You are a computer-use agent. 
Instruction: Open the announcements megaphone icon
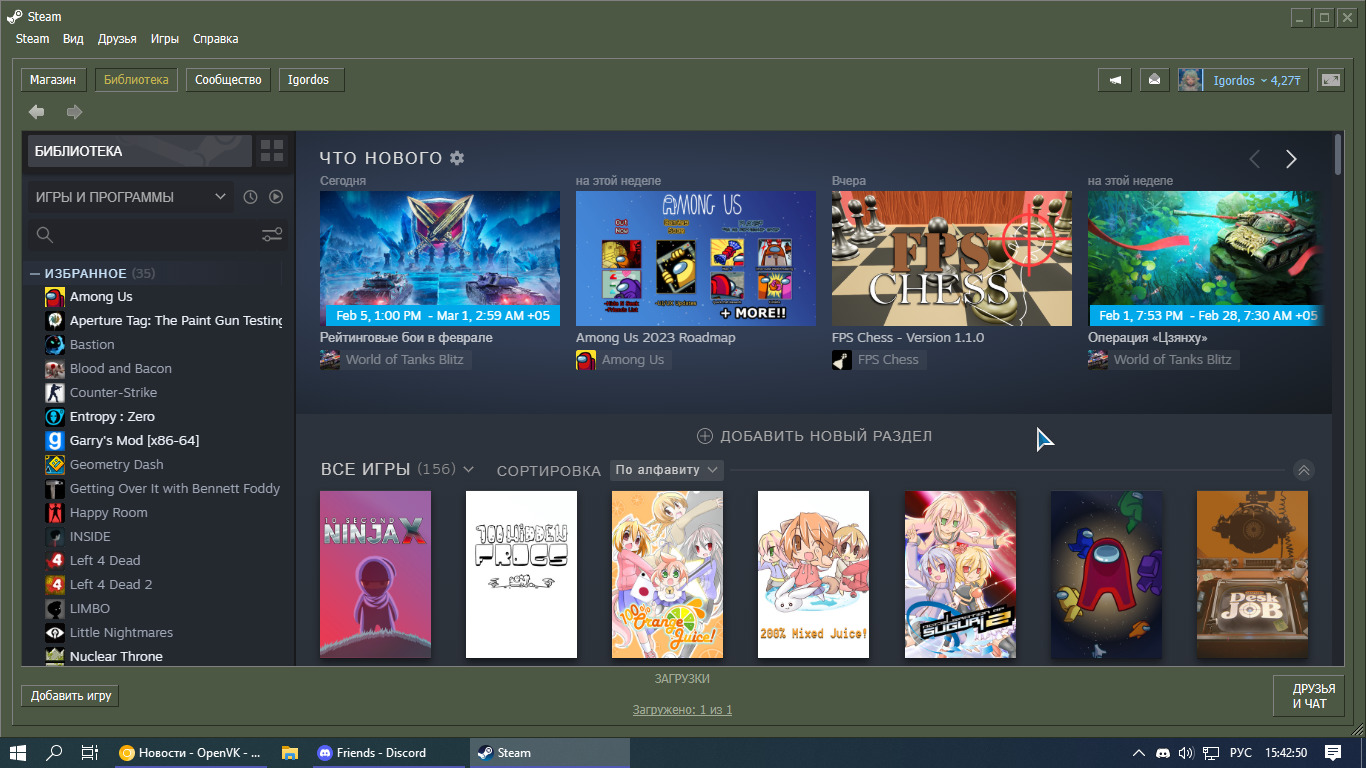pyautogui.click(x=1114, y=80)
